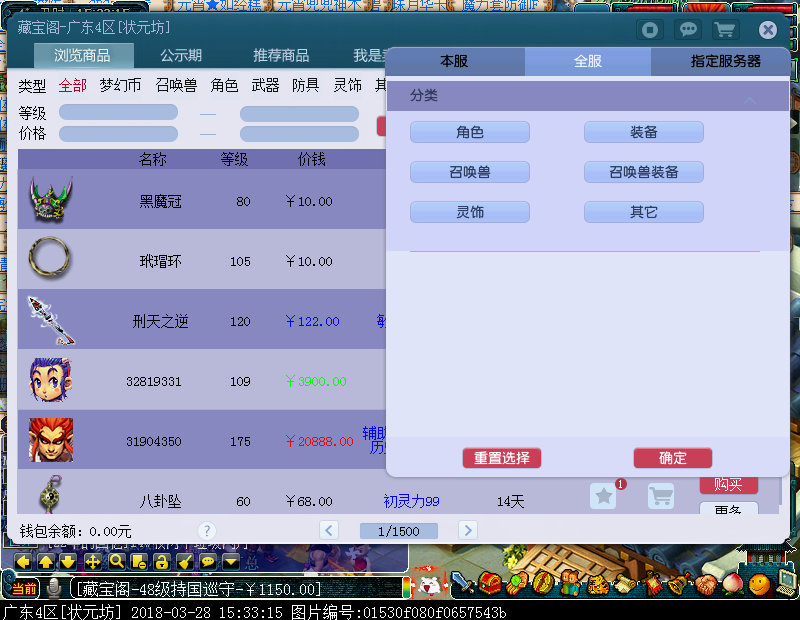Favorite the 八卦坠 item with star icon
Screen dimensions: 800x620
pos(604,495)
